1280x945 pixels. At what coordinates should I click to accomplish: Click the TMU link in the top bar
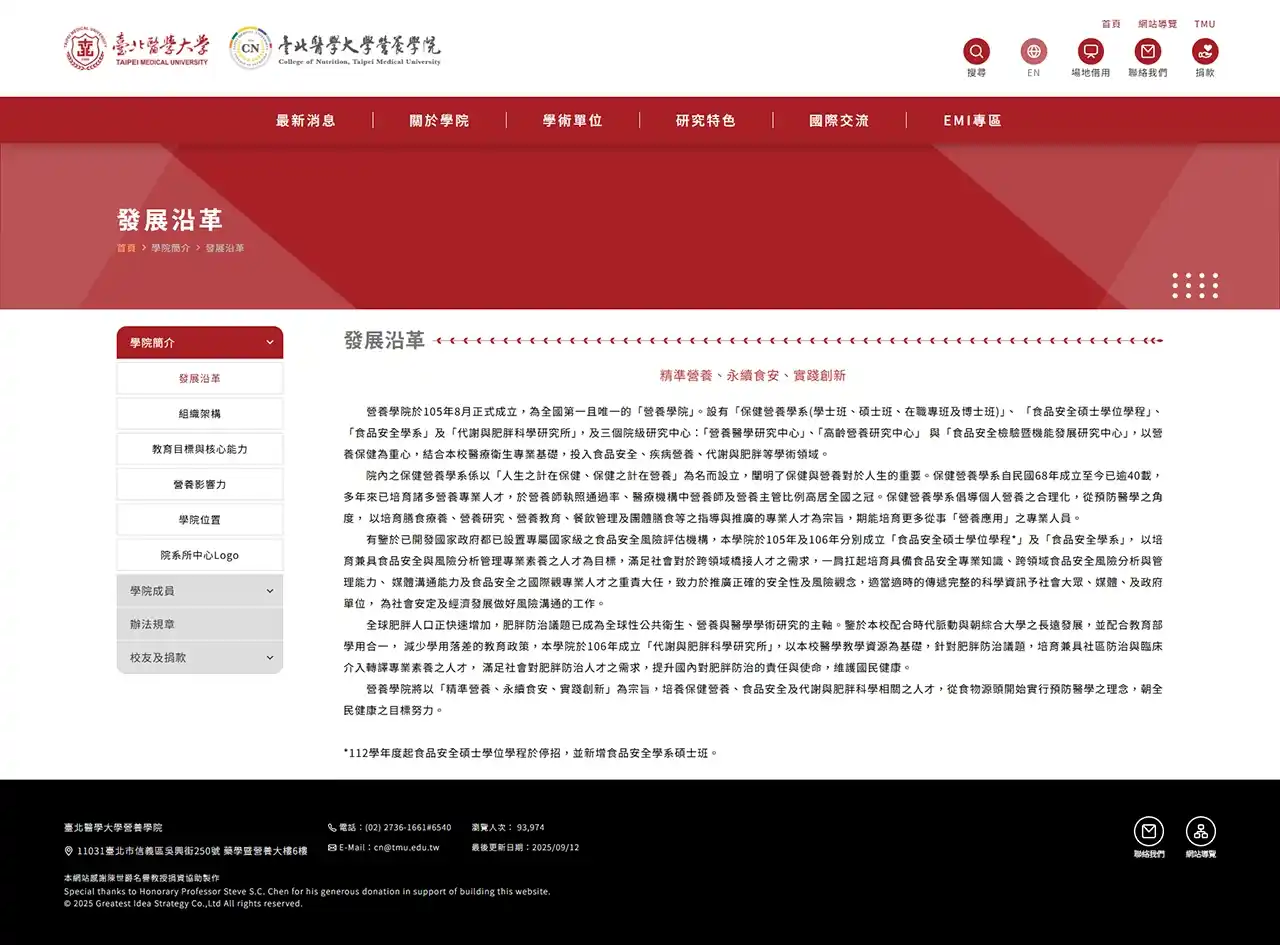coord(1205,24)
